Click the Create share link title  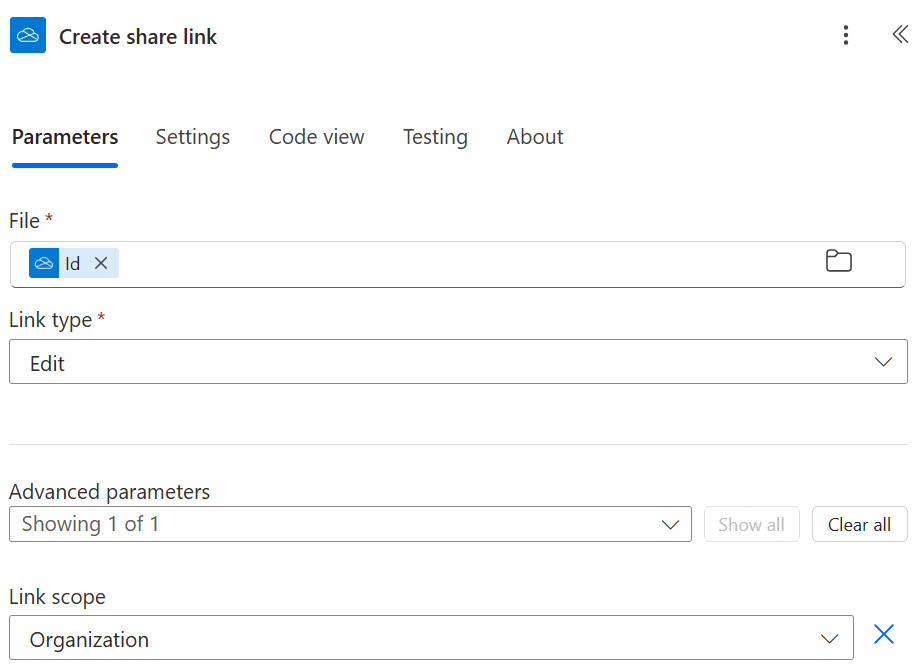(138, 37)
